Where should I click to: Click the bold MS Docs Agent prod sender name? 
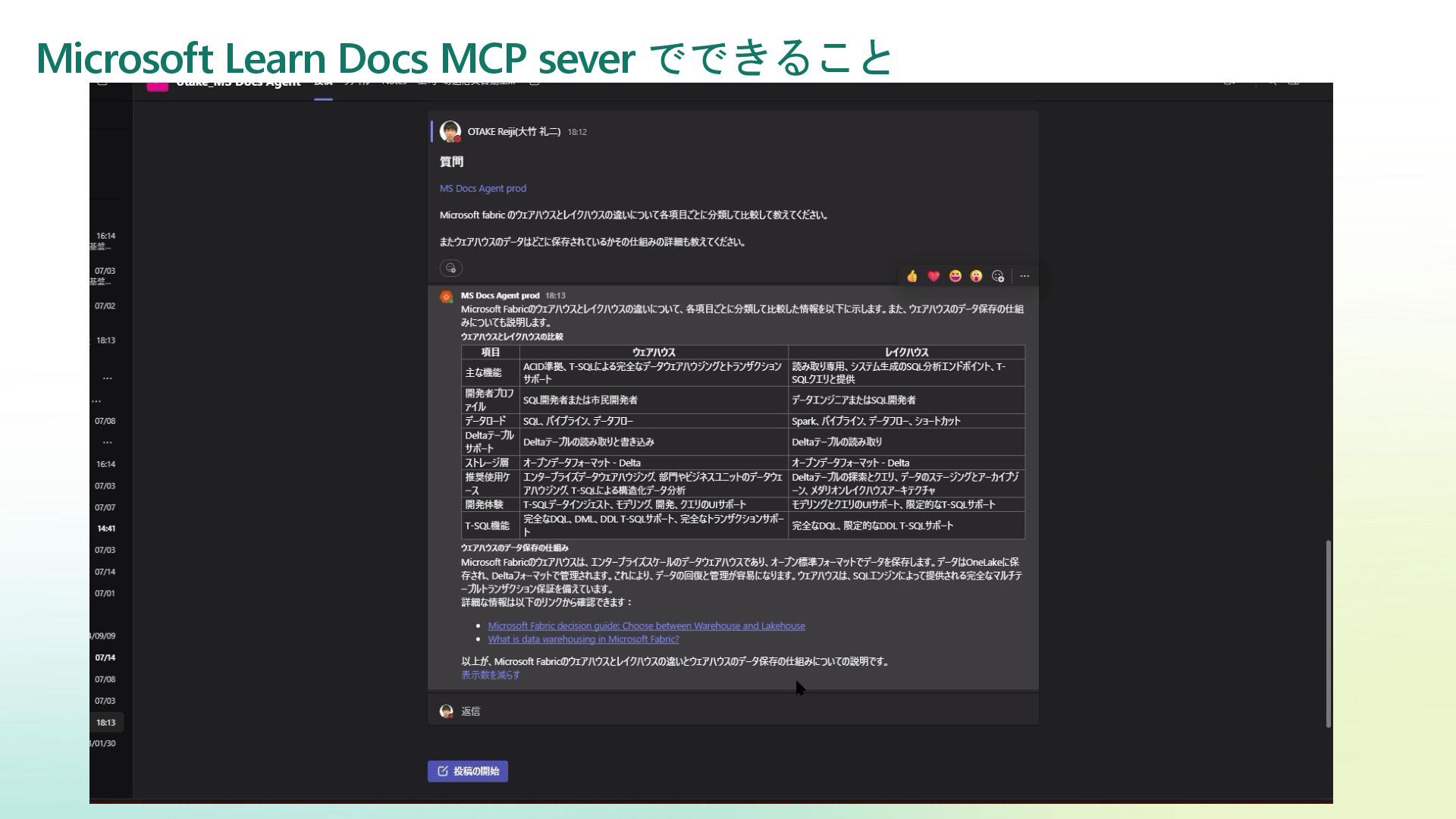click(x=500, y=296)
